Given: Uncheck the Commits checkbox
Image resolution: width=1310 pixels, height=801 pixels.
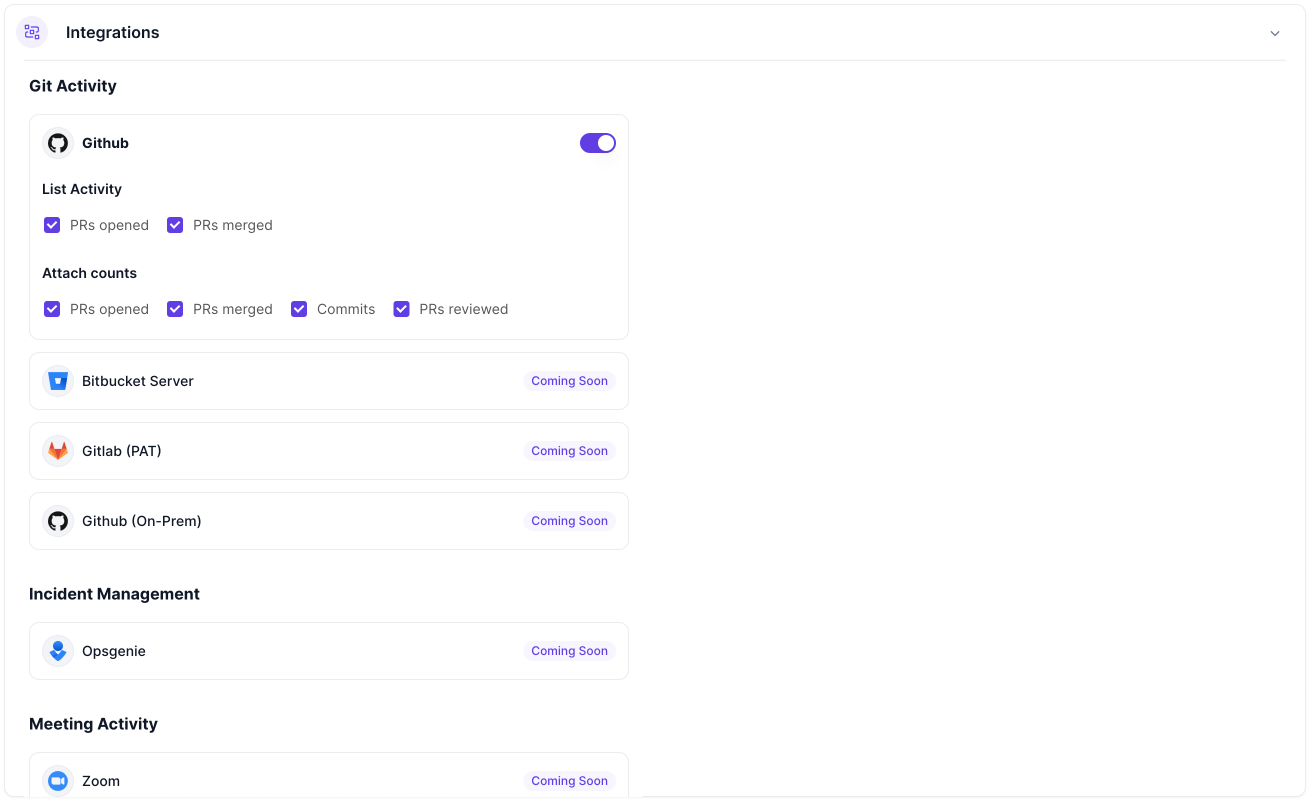Looking at the screenshot, I should (x=299, y=309).
